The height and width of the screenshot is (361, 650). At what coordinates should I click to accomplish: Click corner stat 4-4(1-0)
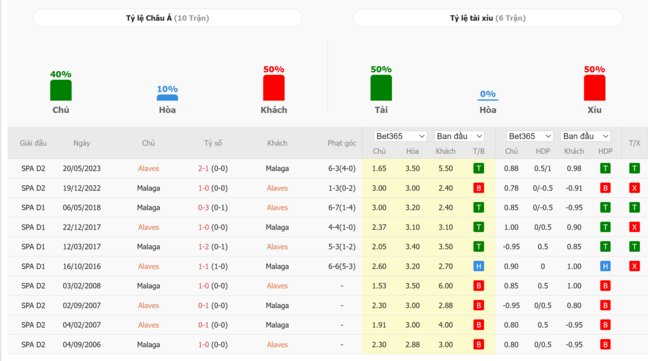click(x=342, y=227)
